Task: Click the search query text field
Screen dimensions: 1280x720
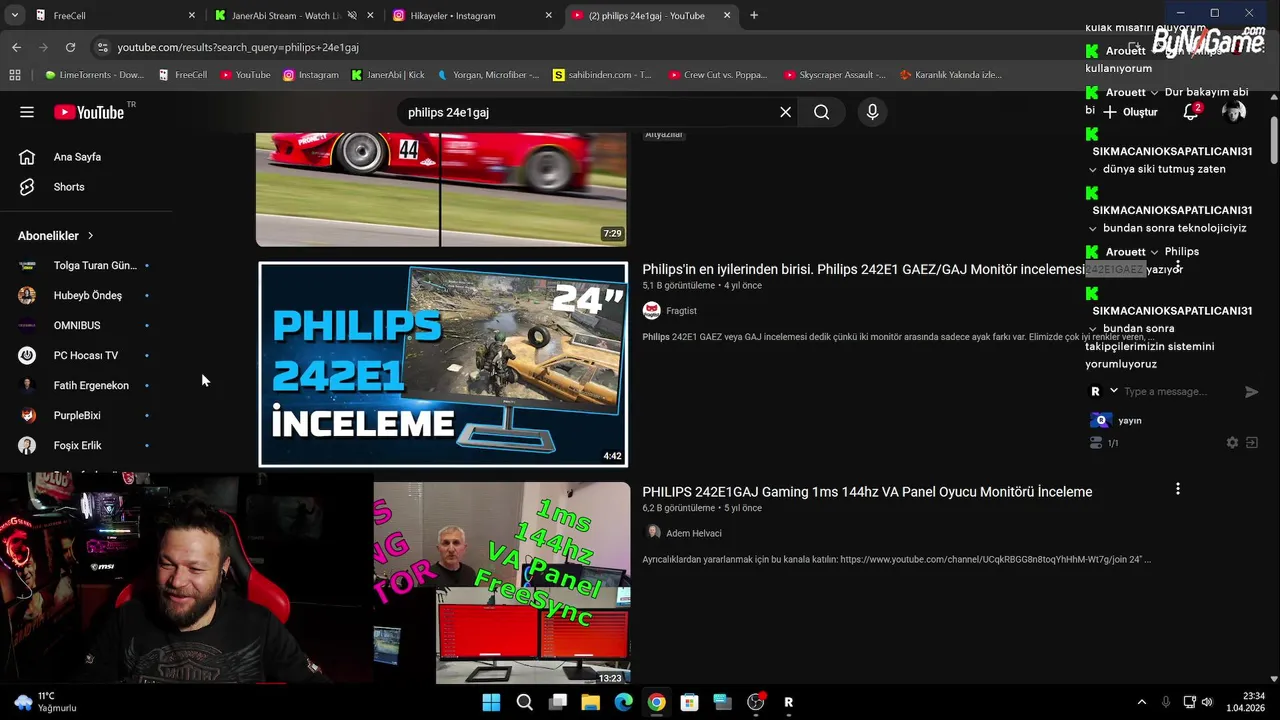Action: 588,112
